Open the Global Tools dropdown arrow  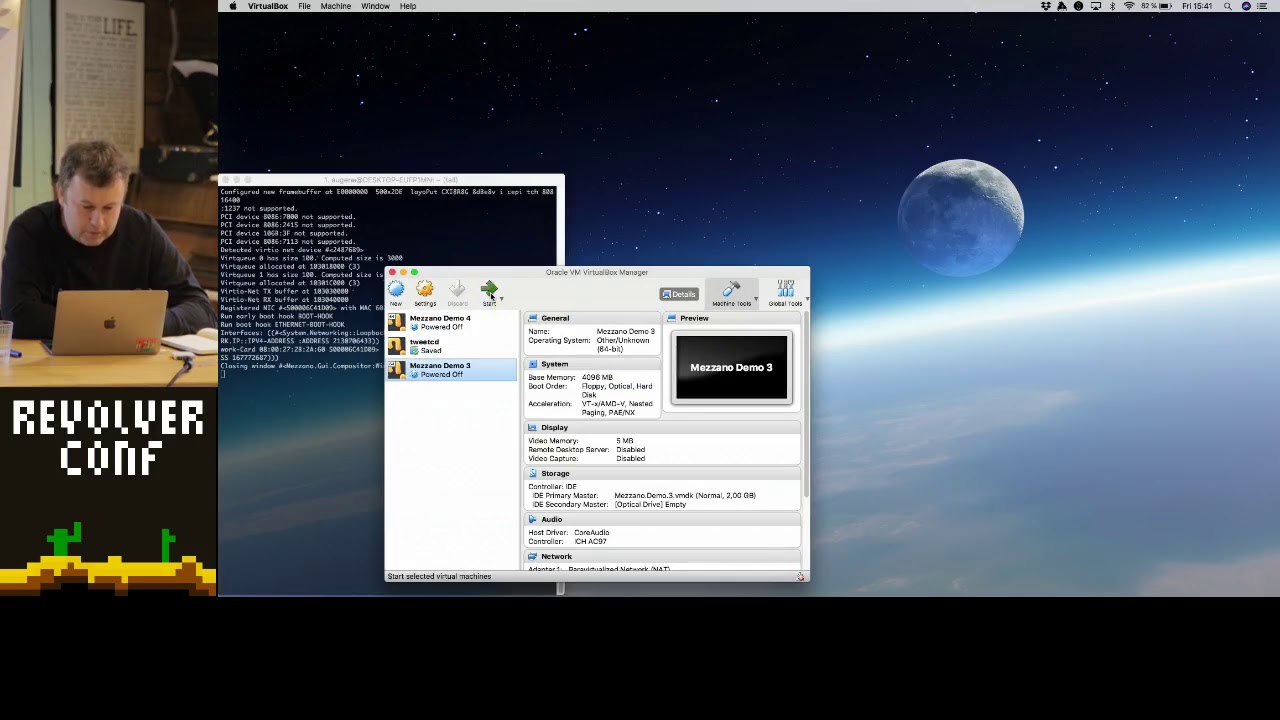click(806, 299)
